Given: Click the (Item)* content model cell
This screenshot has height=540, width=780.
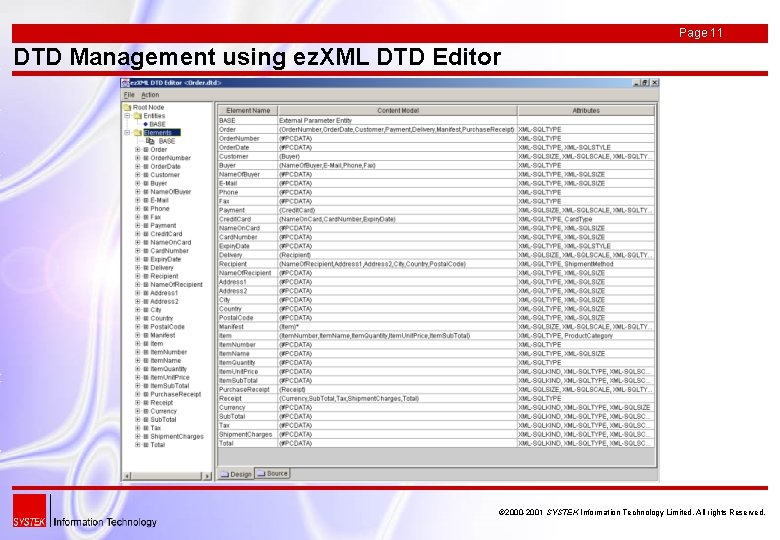Looking at the screenshot, I should click(x=397, y=327).
